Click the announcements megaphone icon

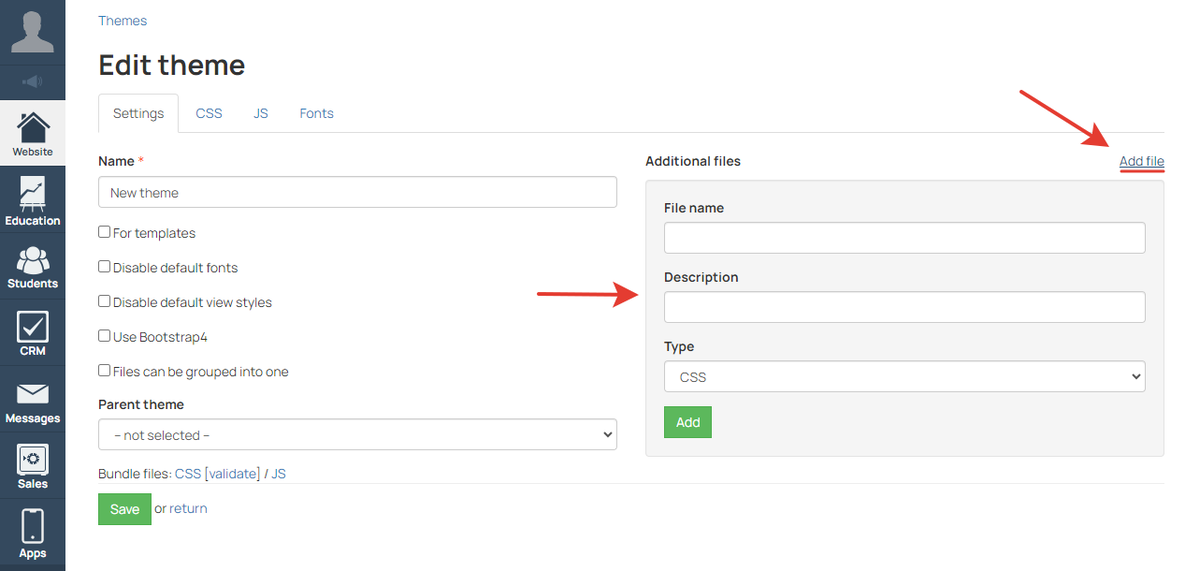(x=32, y=82)
